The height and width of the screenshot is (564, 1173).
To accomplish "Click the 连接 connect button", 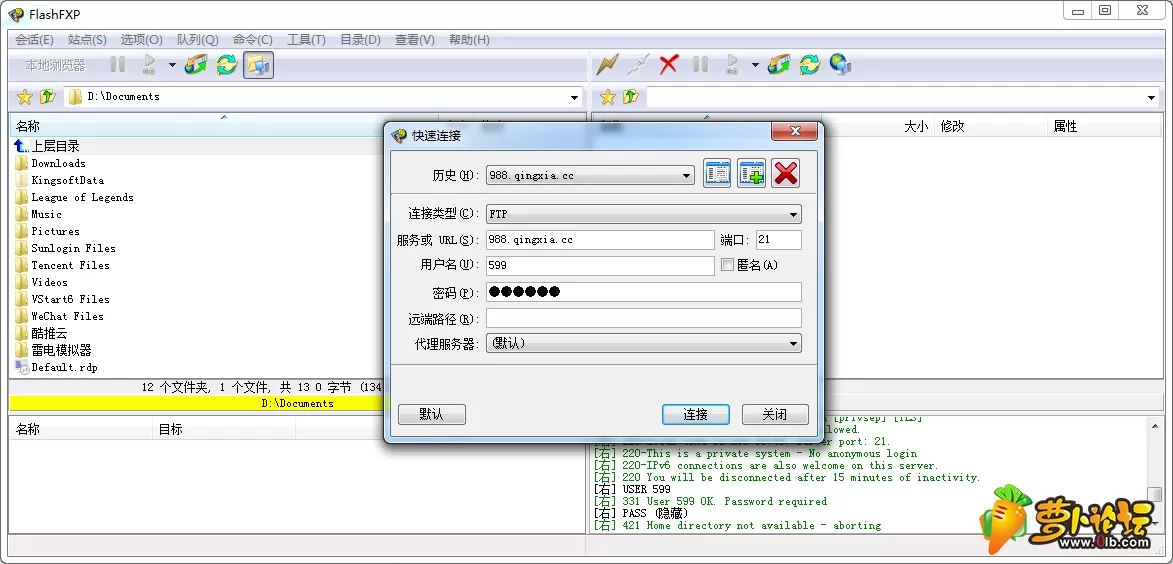I will (x=696, y=414).
